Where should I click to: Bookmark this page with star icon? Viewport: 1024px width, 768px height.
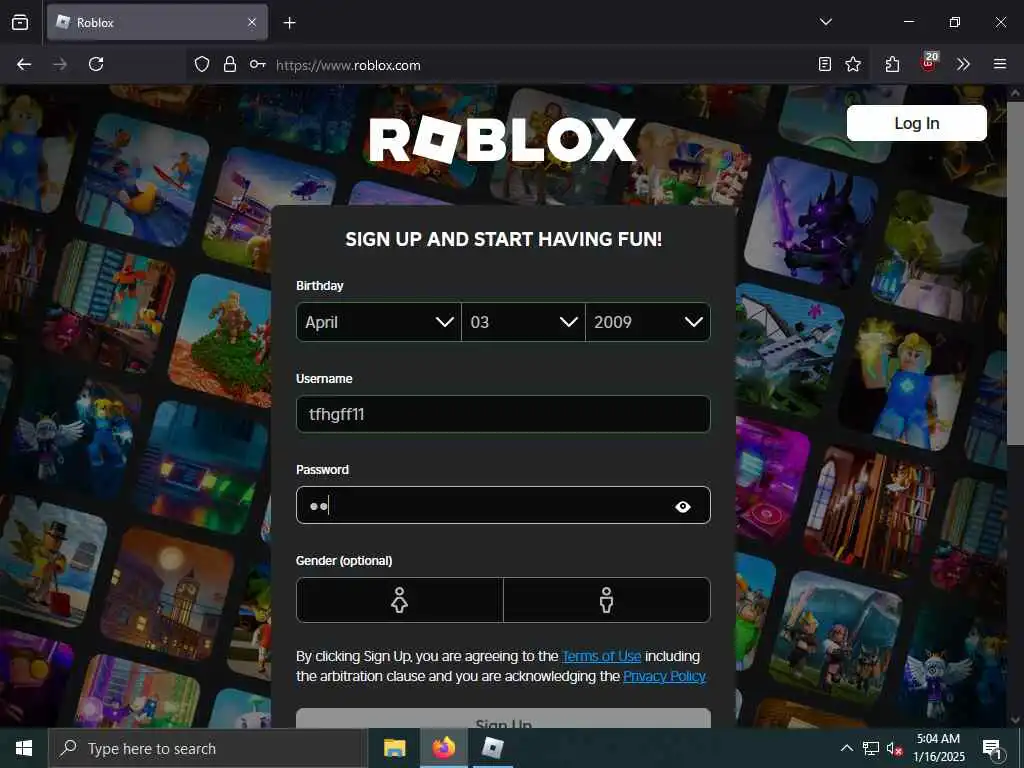click(853, 64)
